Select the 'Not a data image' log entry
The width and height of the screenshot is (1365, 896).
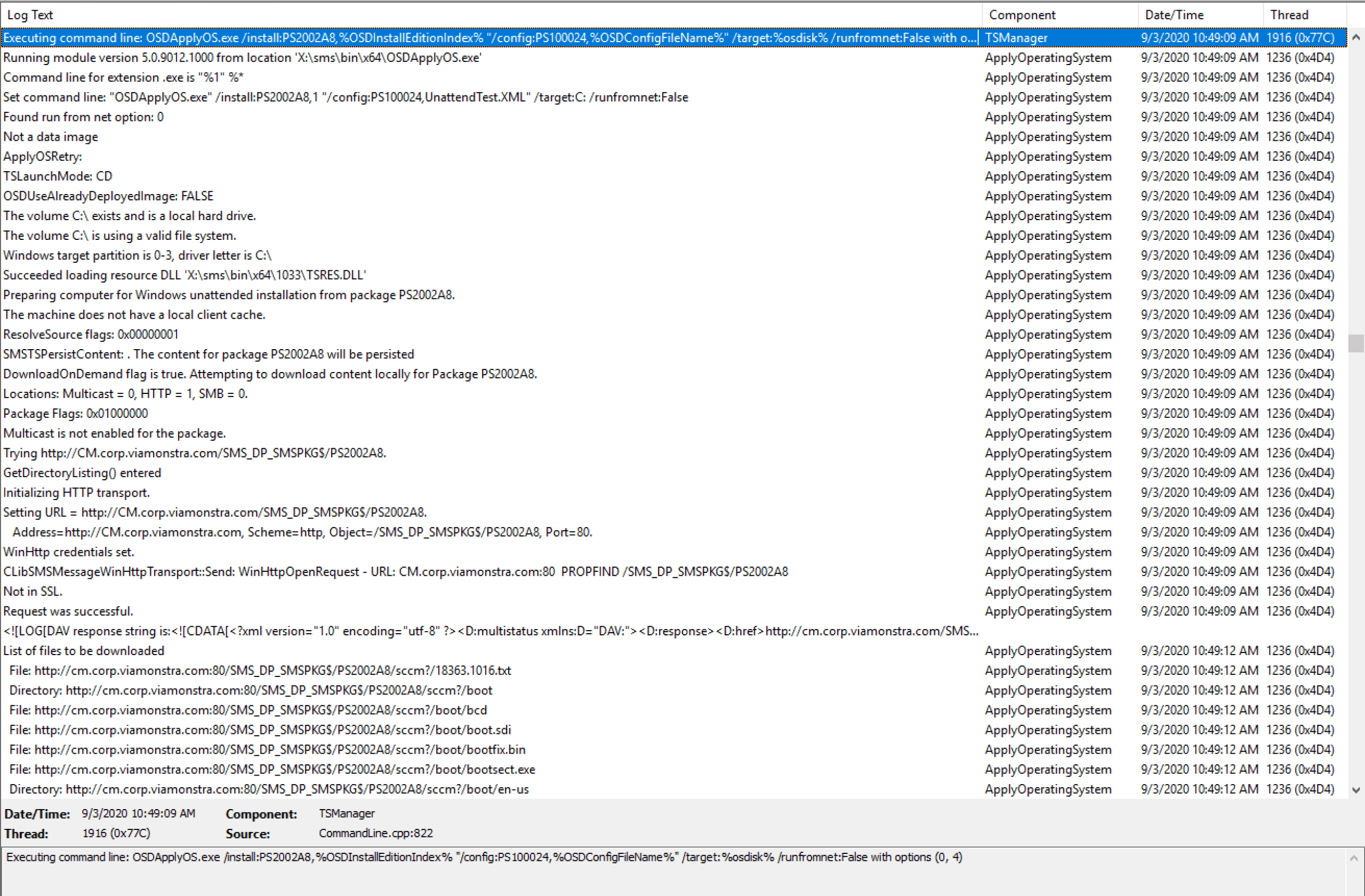point(51,136)
